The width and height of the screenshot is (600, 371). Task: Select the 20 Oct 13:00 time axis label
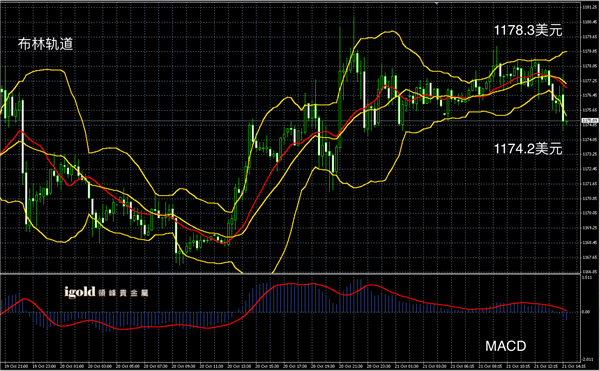pyautogui.click(x=240, y=366)
